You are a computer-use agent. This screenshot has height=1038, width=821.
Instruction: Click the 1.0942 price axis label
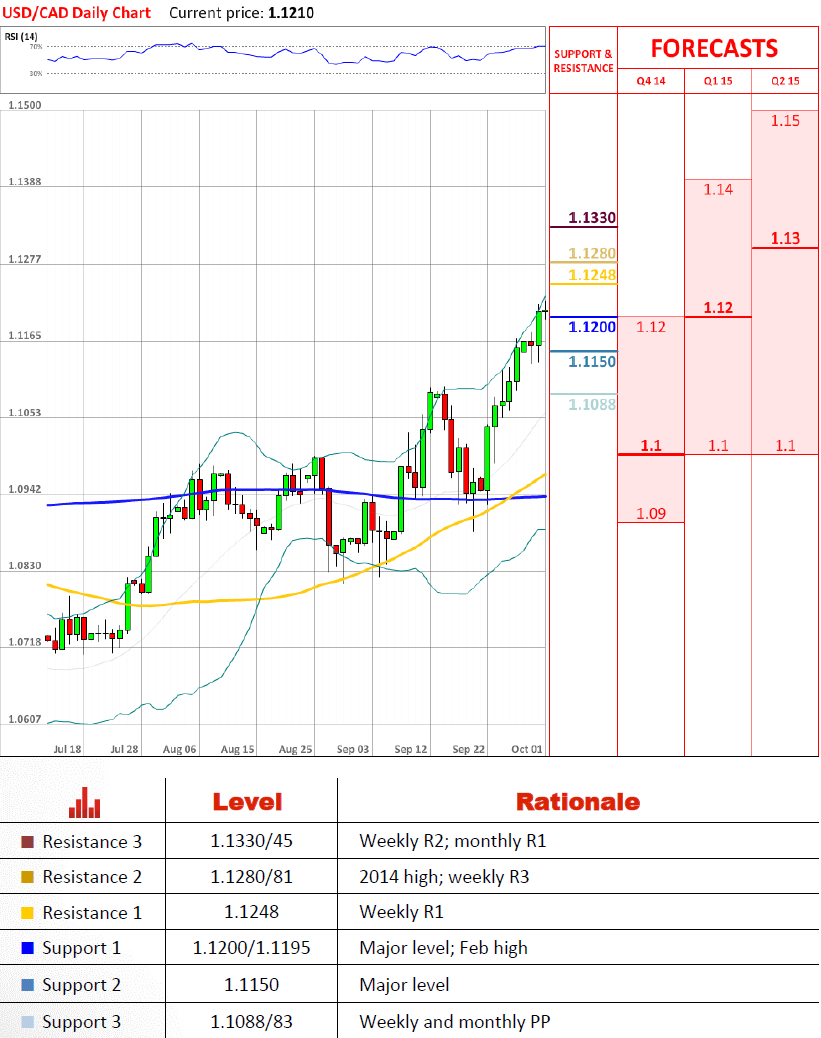24,490
